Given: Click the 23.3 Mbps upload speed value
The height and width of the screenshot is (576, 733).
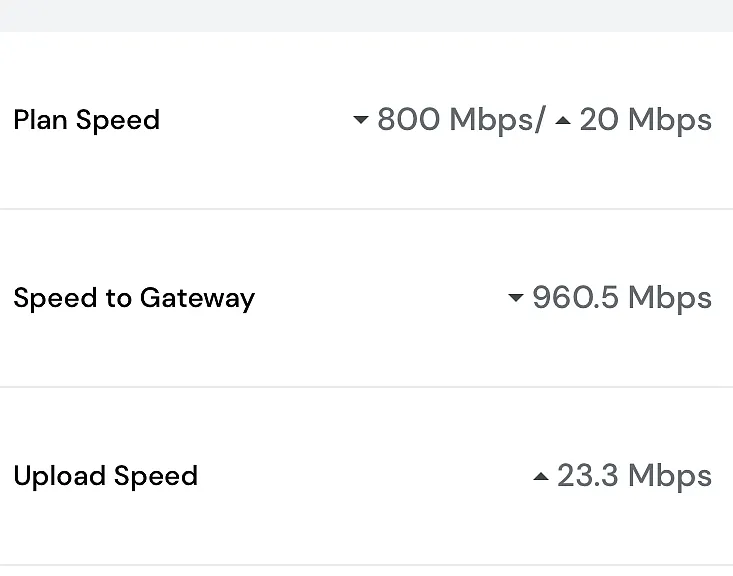Looking at the screenshot, I should coord(634,476).
